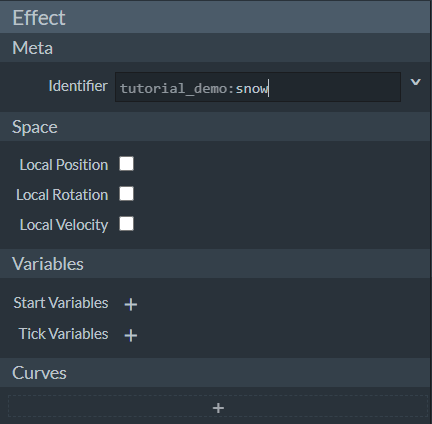Viewport: 432px width, 424px height.
Task: Add a new curve via dashed plus button
Action: tap(218, 408)
